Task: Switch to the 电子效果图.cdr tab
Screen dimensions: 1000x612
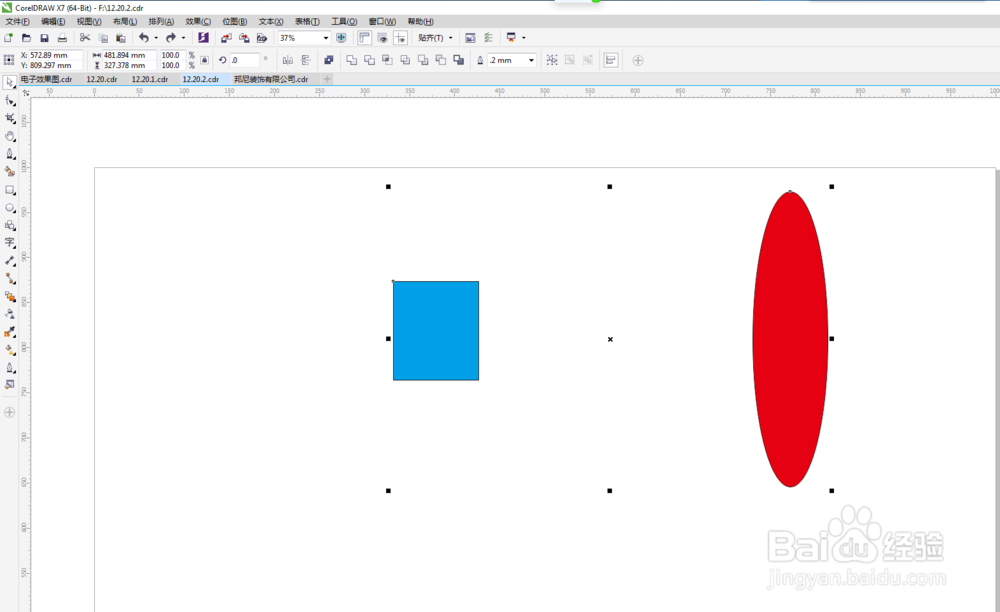Action: tap(46, 79)
